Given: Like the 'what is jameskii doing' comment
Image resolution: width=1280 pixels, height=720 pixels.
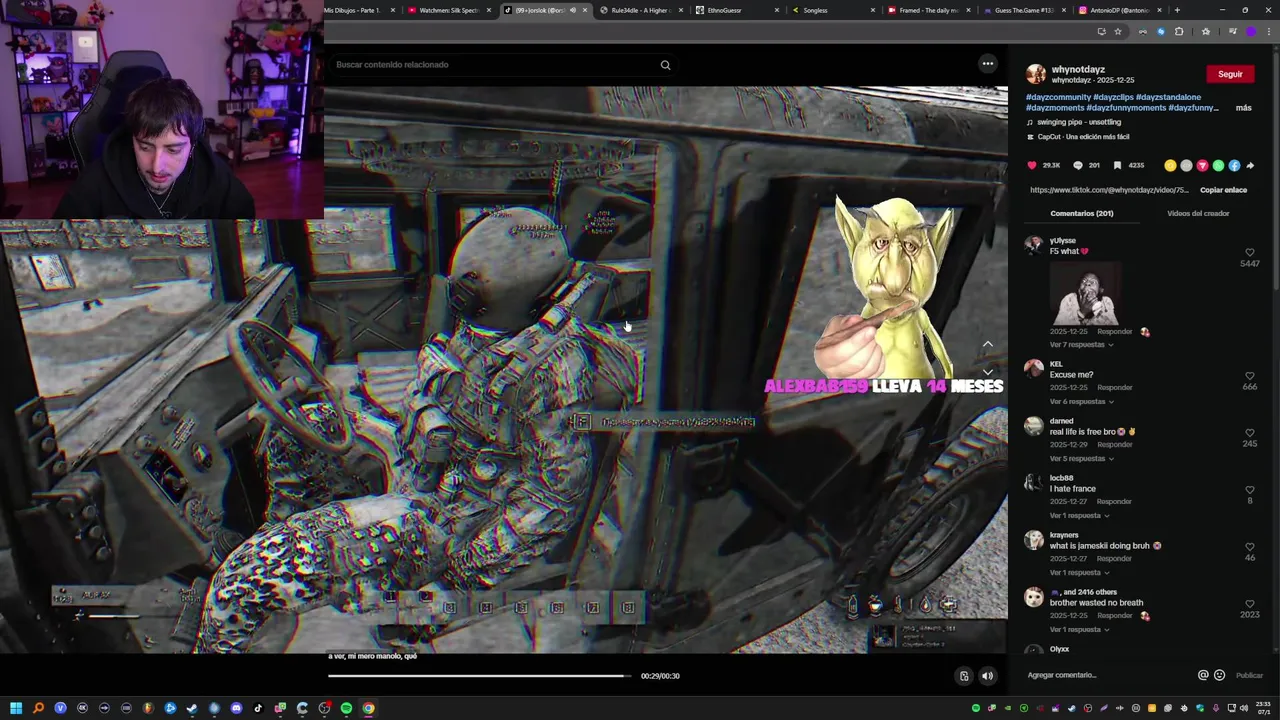Looking at the screenshot, I should coord(1250,547).
